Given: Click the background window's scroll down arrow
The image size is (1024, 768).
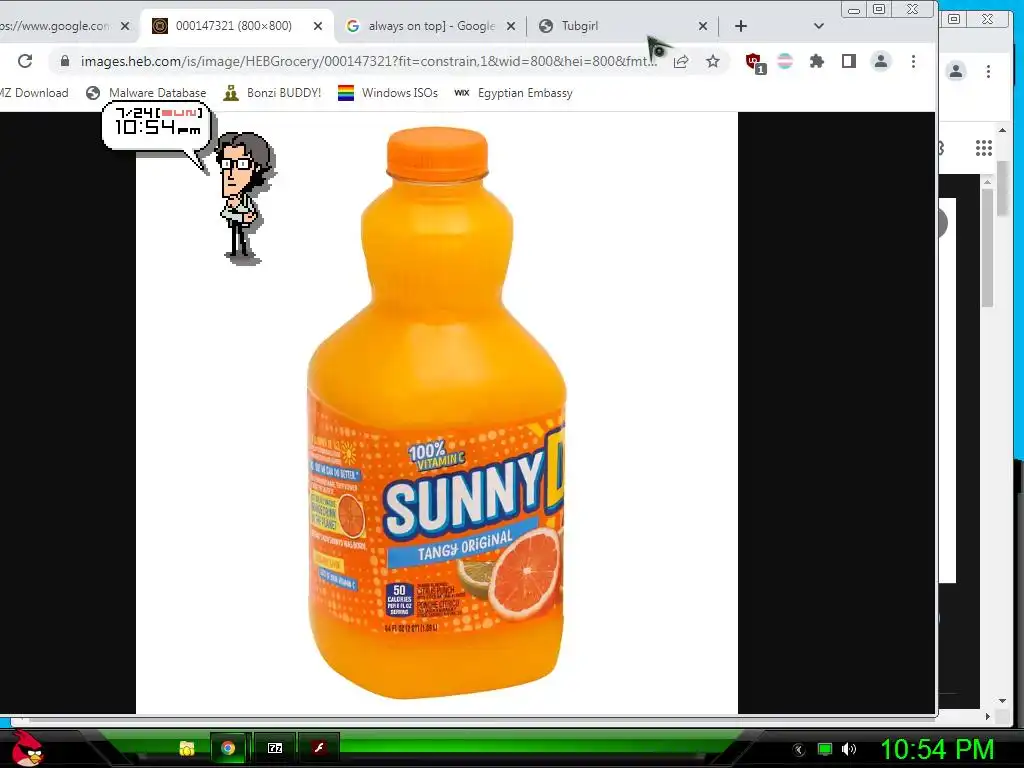Looking at the screenshot, I should pyautogui.click(x=1002, y=701).
